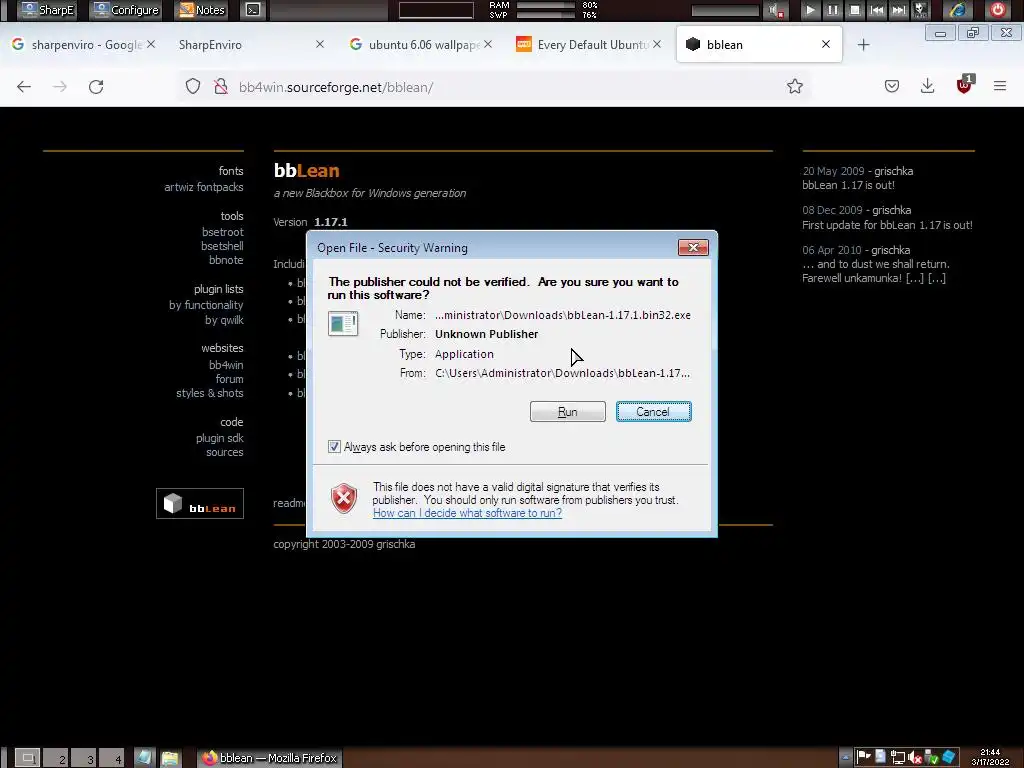Open the plugin sdk link
Viewport: 1024px width, 768px height.
pyautogui.click(x=219, y=438)
